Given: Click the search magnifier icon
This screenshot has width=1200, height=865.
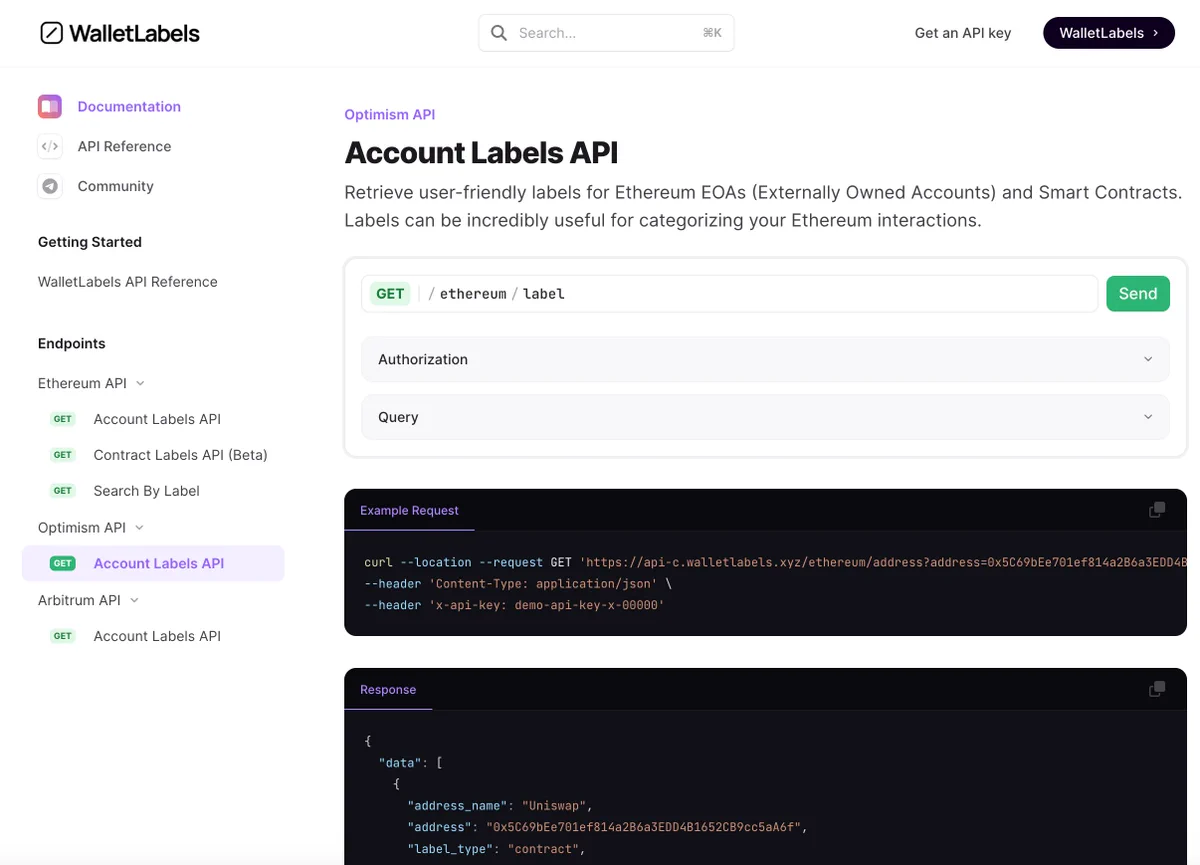Looking at the screenshot, I should [499, 33].
